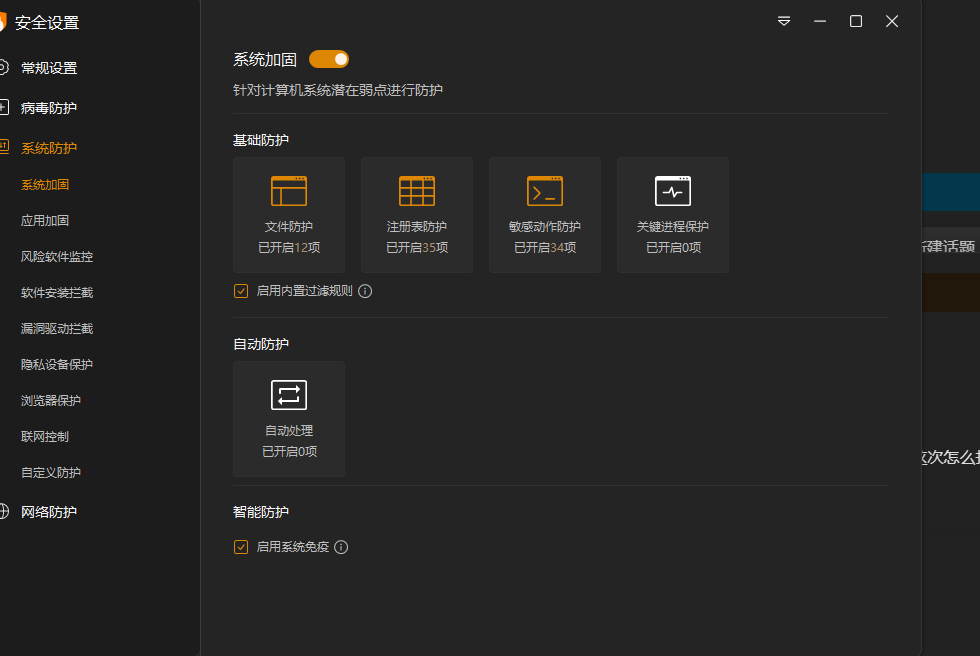The height and width of the screenshot is (656, 980).
Task: Open 常规设置 section
Action: (x=49, y=68)
